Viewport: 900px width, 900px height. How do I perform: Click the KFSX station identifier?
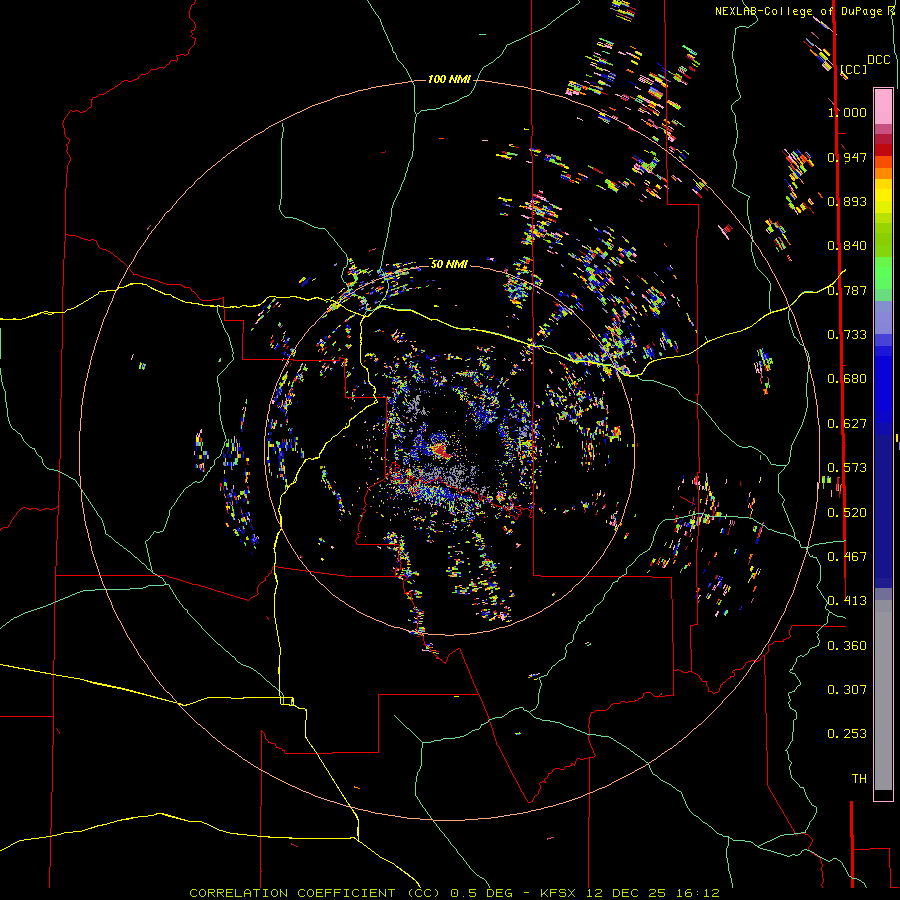coord(560,893)
